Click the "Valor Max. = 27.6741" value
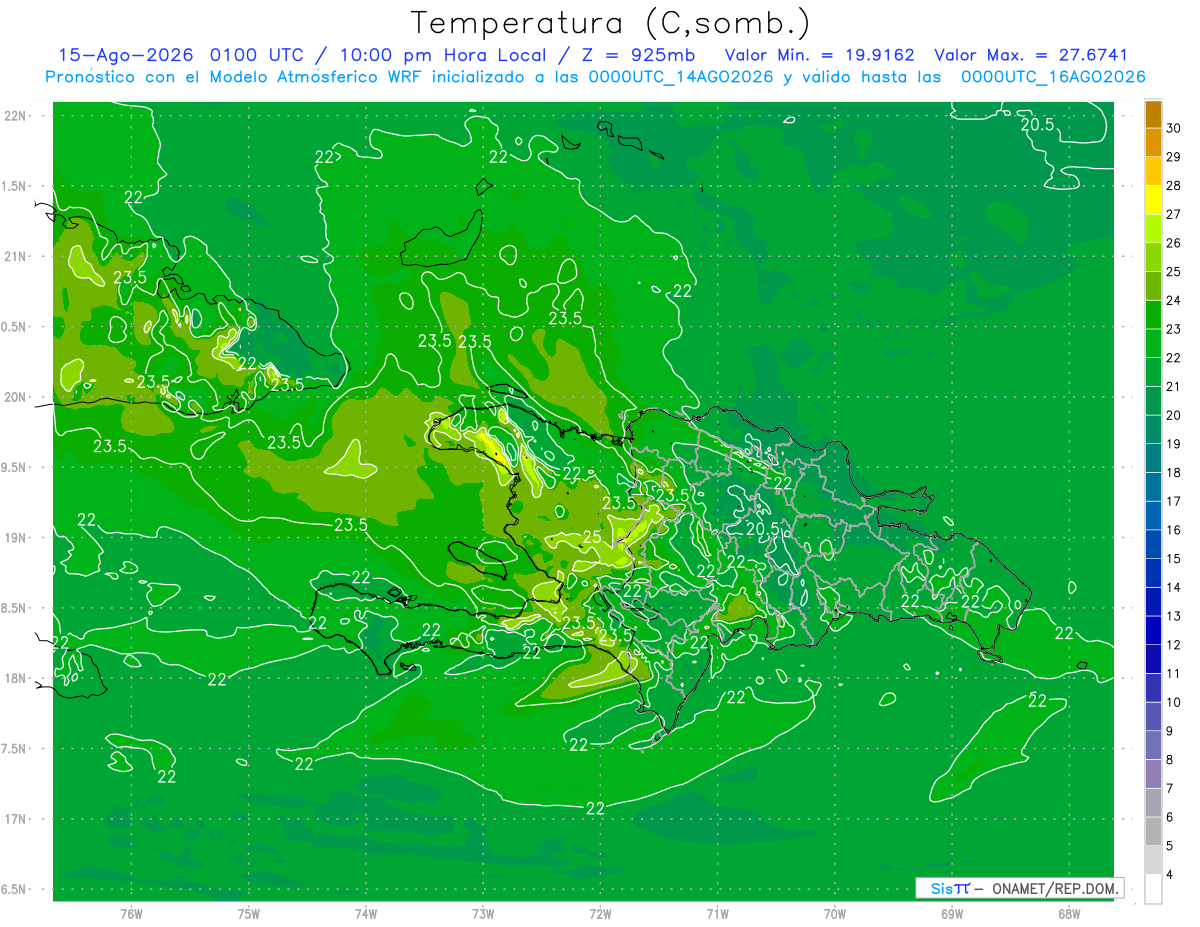Screen dimensions: 1200x927 click(x=1031, y=55)
